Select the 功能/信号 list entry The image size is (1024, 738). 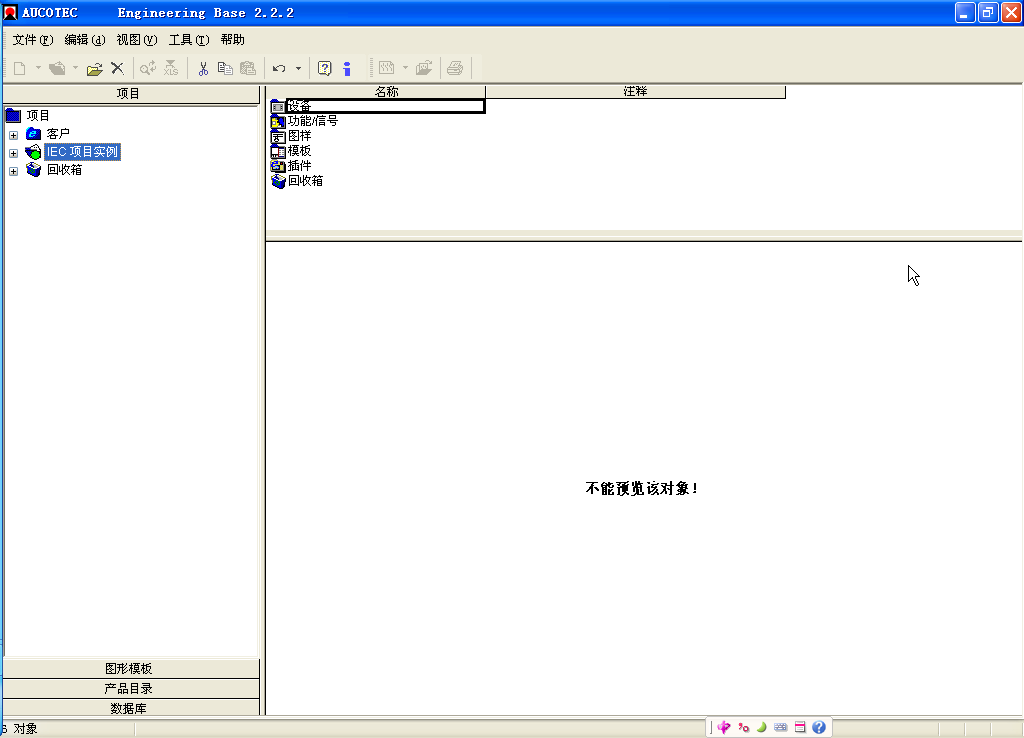[x=313, y=121]
